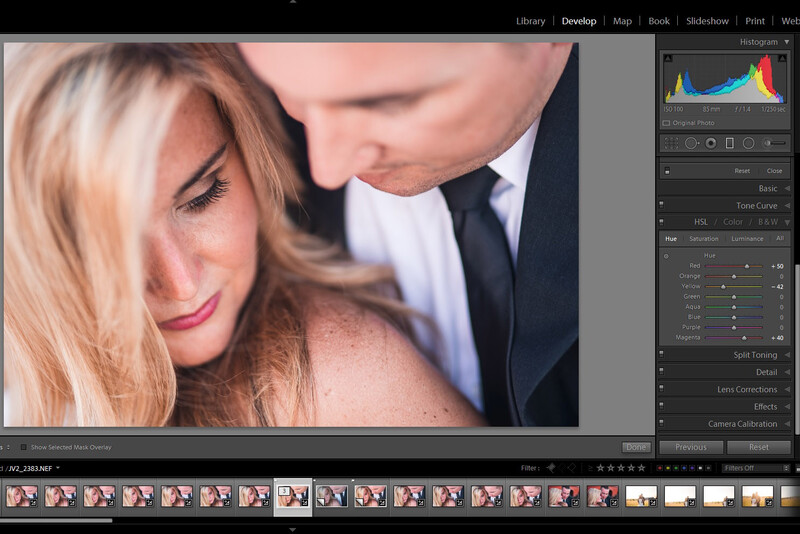The height and width of the screenshot is (534, 800).
Task: Click the Previous button
Action: click(691, 447)
